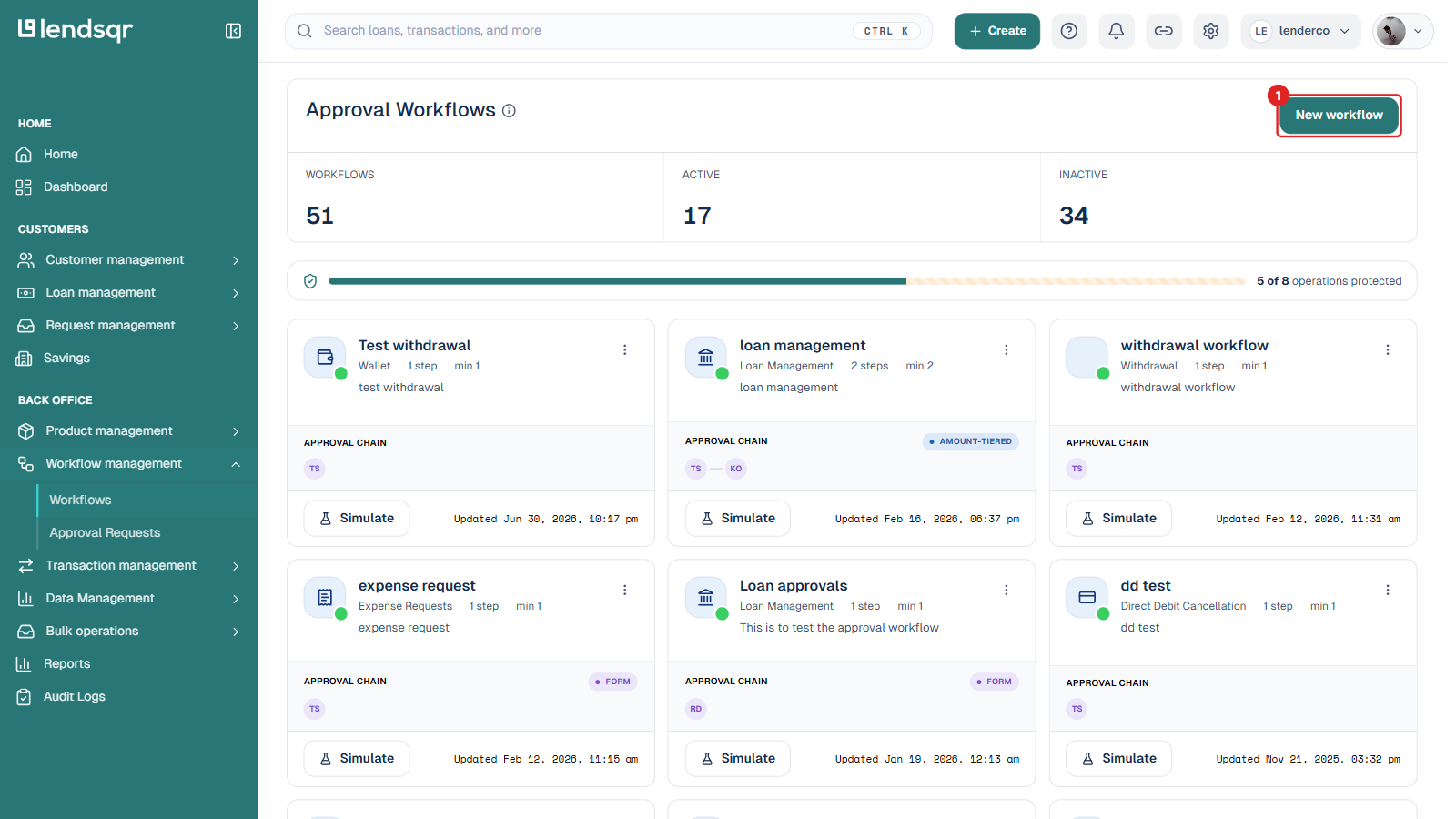The width and height of the screenshot is (1456, 819).
Task: Click '5 of 8 operations protected' text
Action: 1330,281
